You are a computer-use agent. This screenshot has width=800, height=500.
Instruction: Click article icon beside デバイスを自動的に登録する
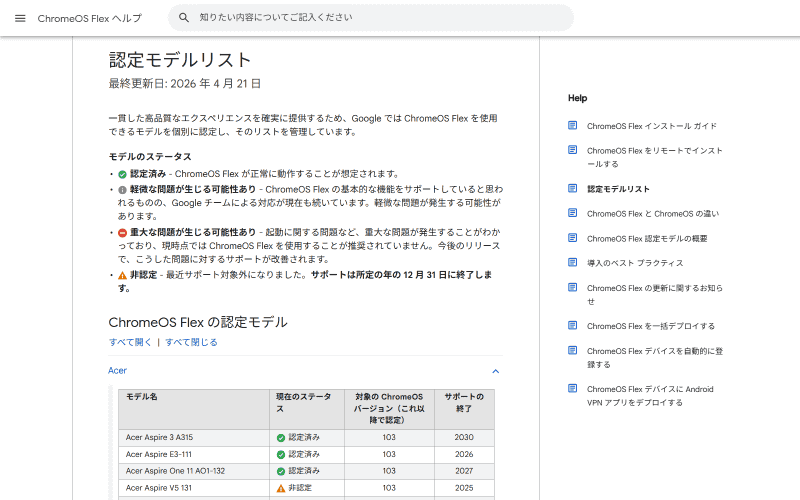click(572, 350)
